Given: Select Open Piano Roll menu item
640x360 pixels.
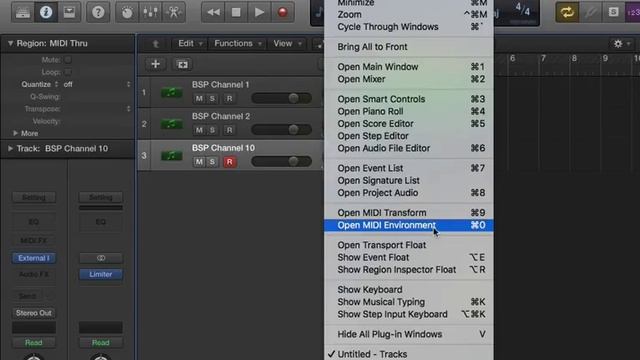Looking at the screenshot, I should point(409,111).
